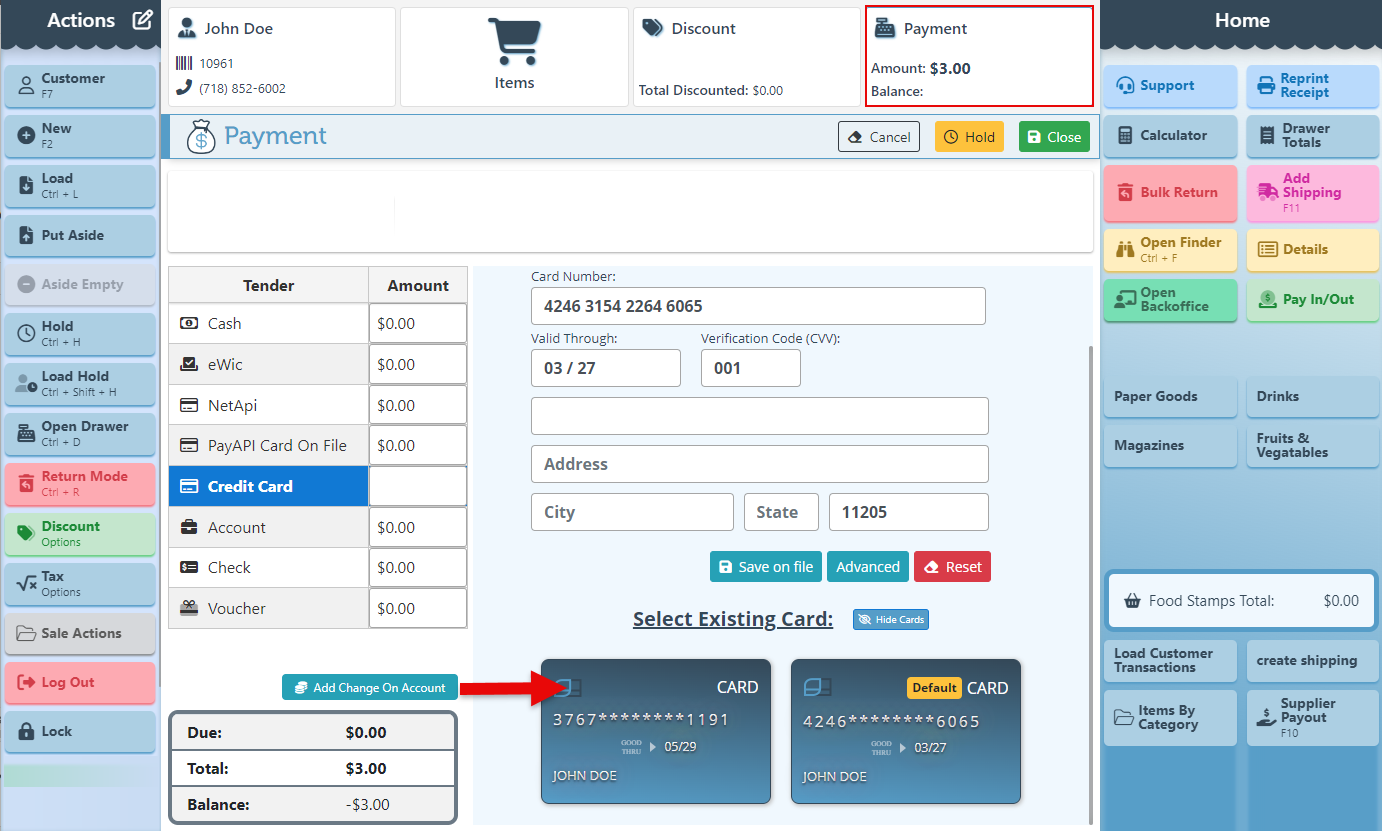Click the Save on file button
The height and width of the screenshot is (831, 1382).
tap(765, 567)
